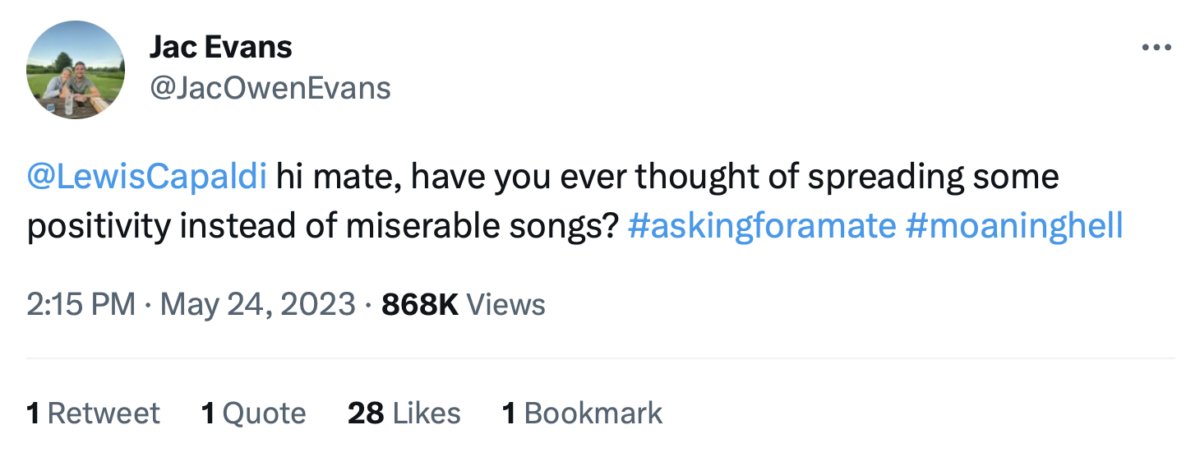Open Jac Evans display name link
Image resolution: width=1200 pixels, height=462 pixels.
coord(220,46)
